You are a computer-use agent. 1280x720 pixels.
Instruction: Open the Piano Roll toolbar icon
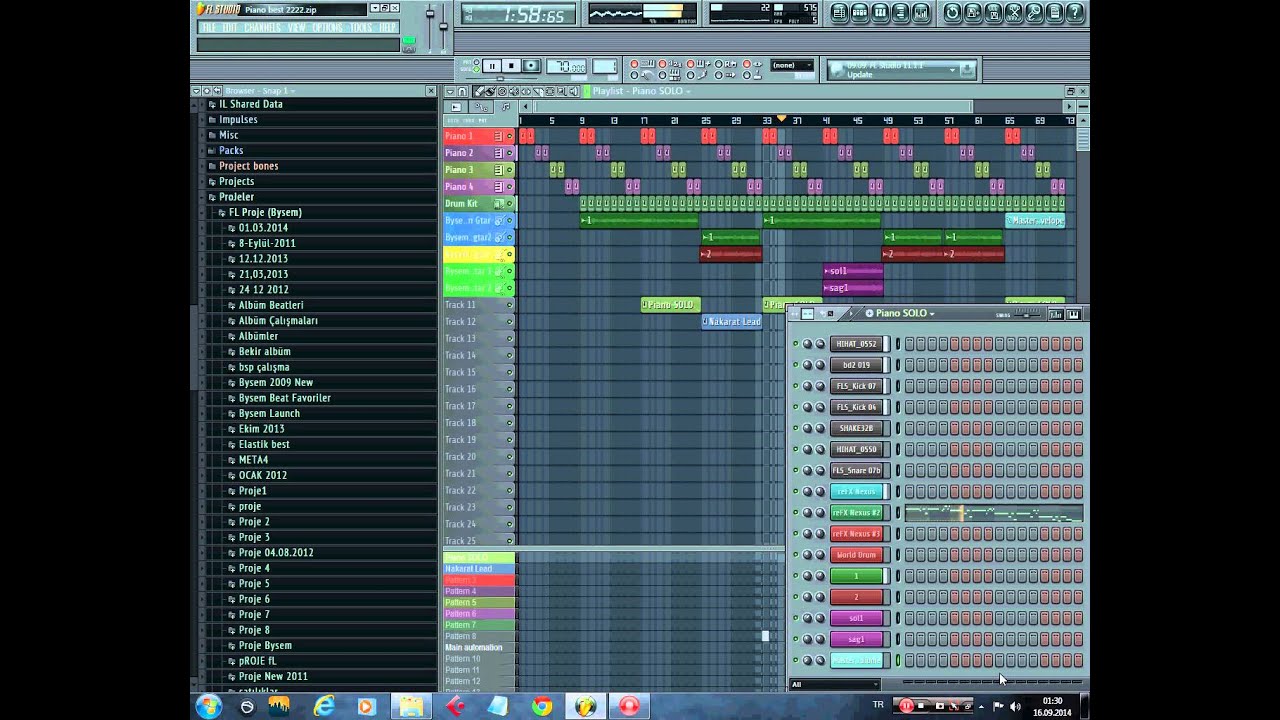(x=880, y=13)
